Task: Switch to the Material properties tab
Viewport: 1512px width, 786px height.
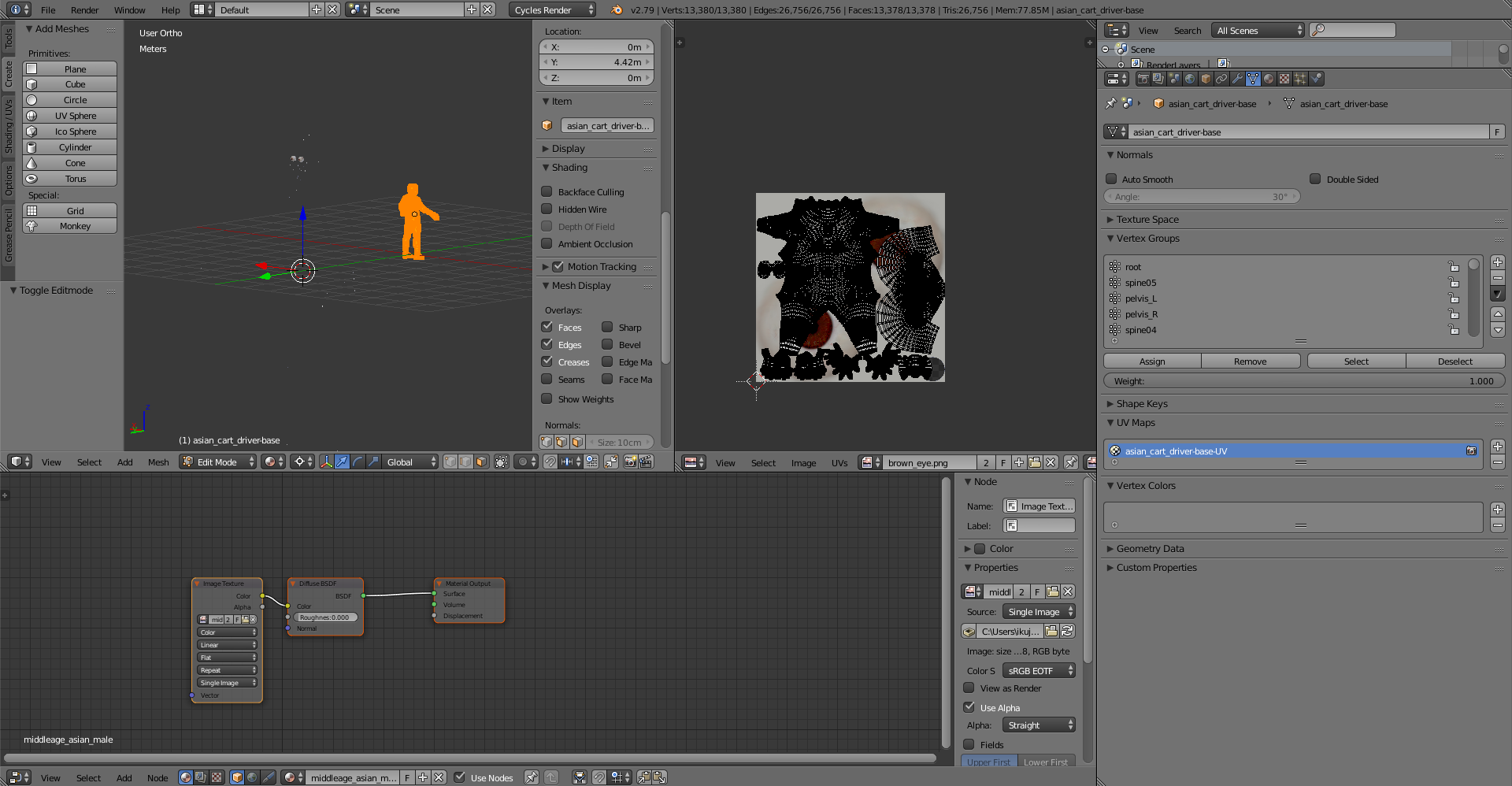Action: (1269, 79)
